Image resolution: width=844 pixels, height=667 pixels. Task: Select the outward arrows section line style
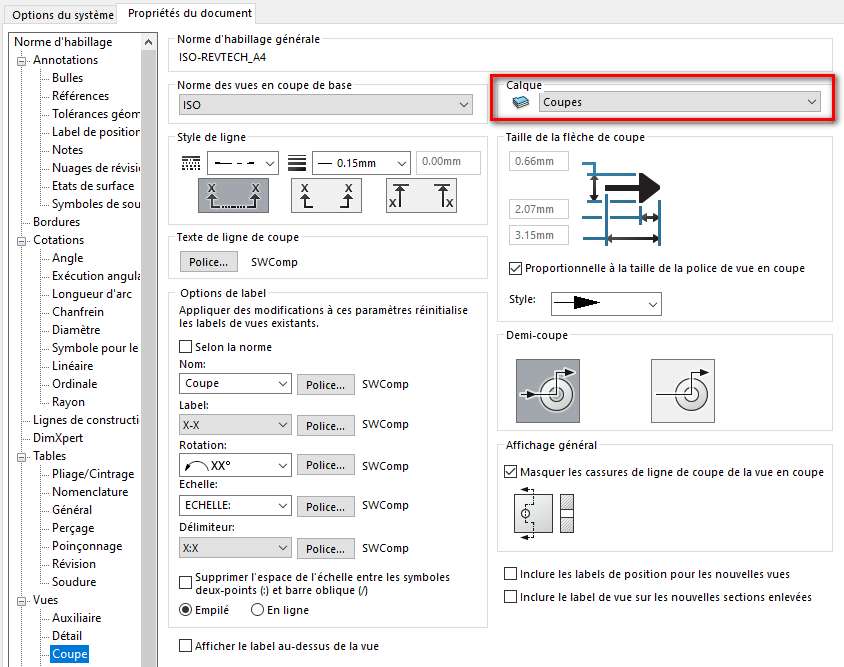[421, 196]
